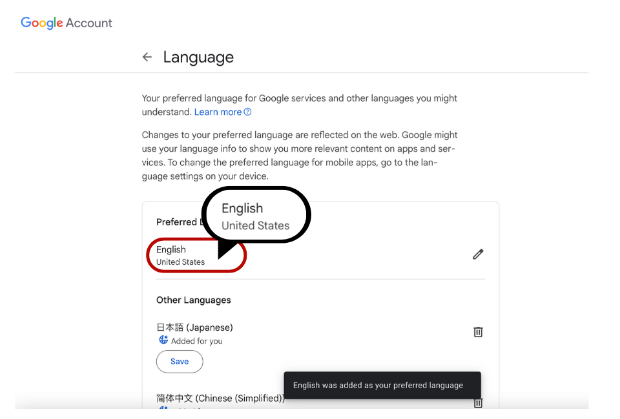Click the Added for you icon under Japanese
This screenshot has height=419, width=620.
click(x=163, y=340)
